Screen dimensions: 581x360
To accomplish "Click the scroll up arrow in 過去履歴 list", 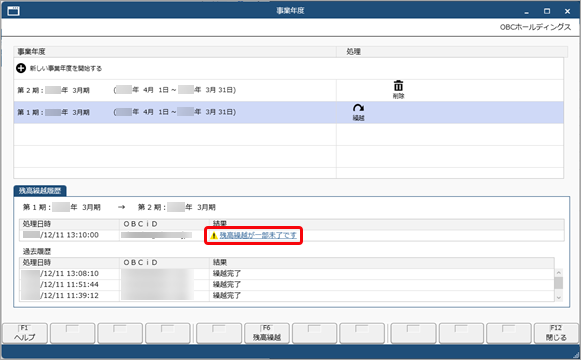I will pos(559,273).
